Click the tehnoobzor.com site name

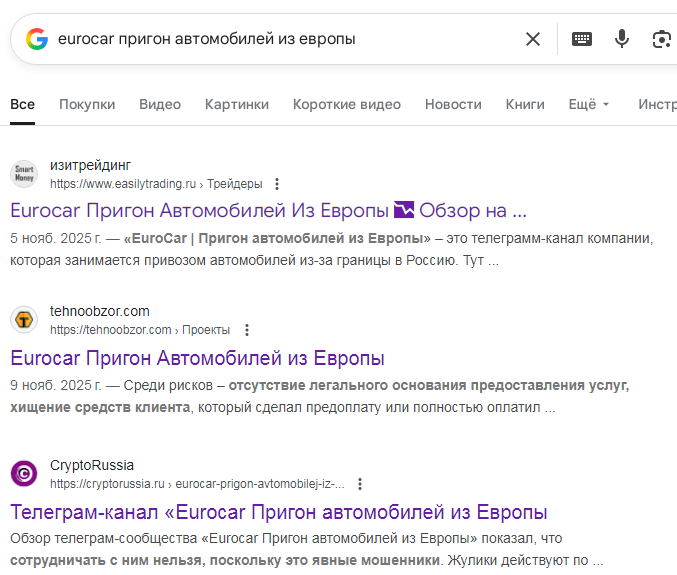(x=100, y=311)
